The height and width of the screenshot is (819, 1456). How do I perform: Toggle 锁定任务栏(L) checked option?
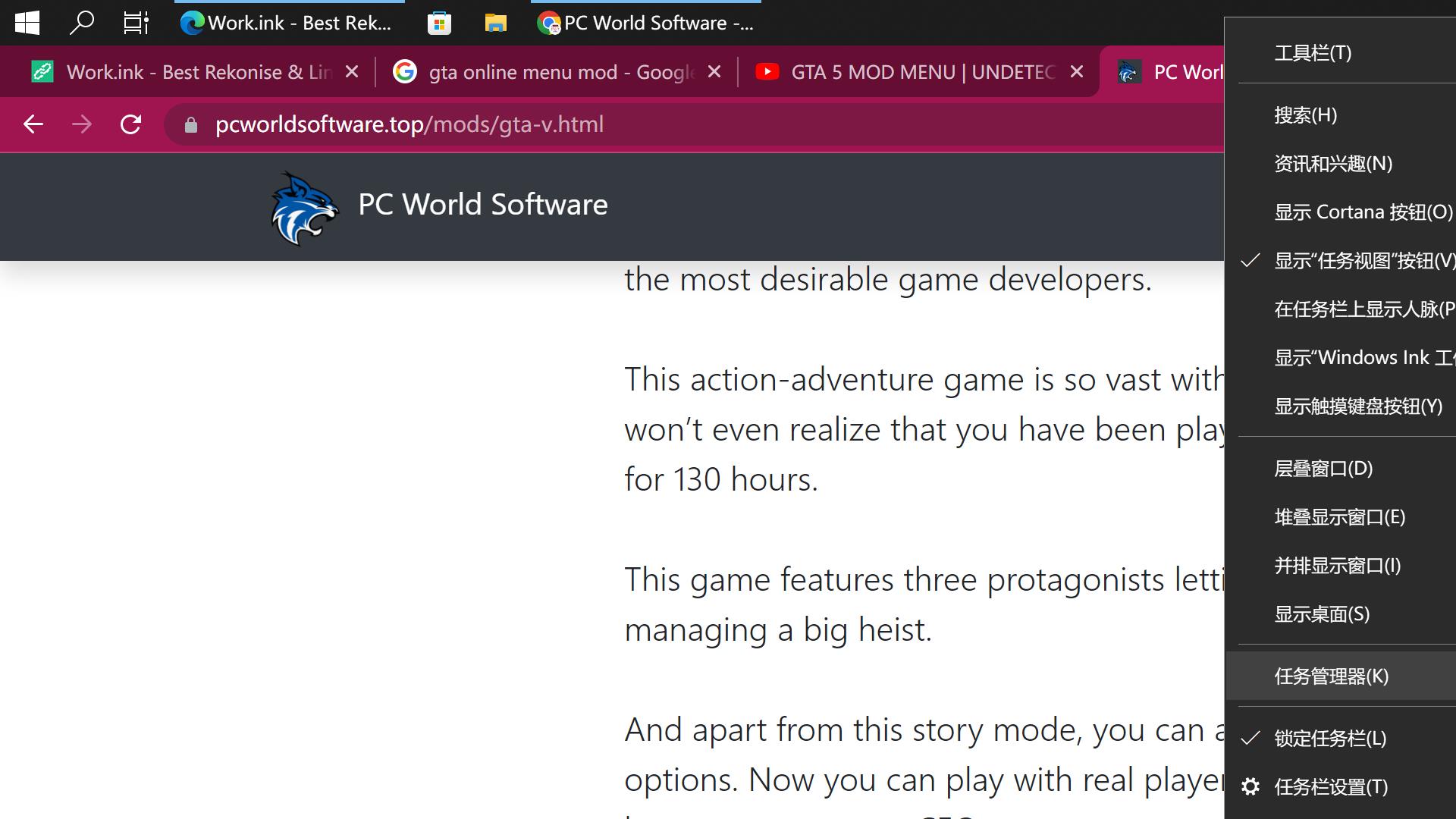pos(1329,739)
